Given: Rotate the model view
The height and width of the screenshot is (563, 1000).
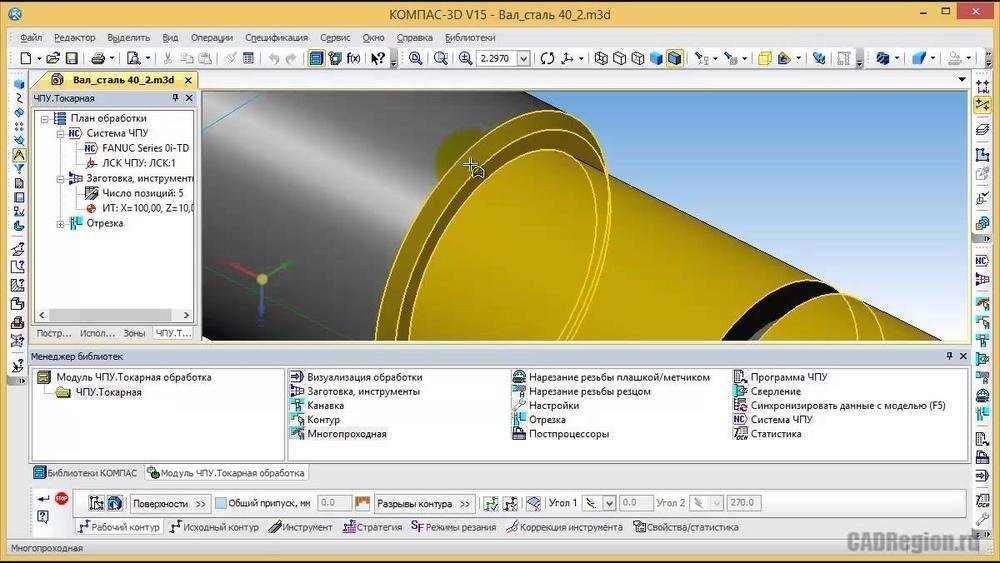Looking at the screenshot, I should coord(547,58).
